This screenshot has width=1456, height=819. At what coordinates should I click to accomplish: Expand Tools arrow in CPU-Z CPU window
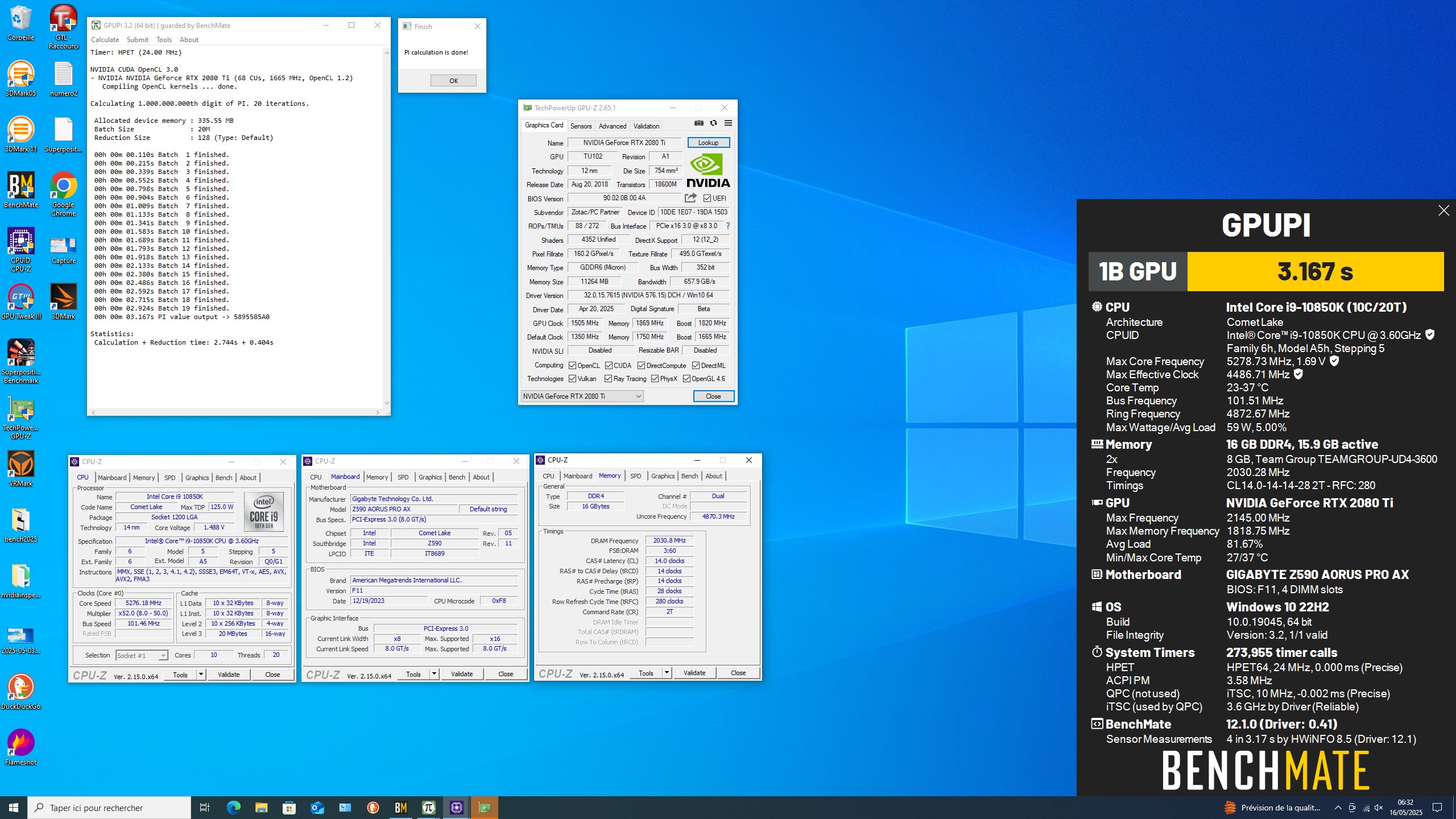(201, 675)
